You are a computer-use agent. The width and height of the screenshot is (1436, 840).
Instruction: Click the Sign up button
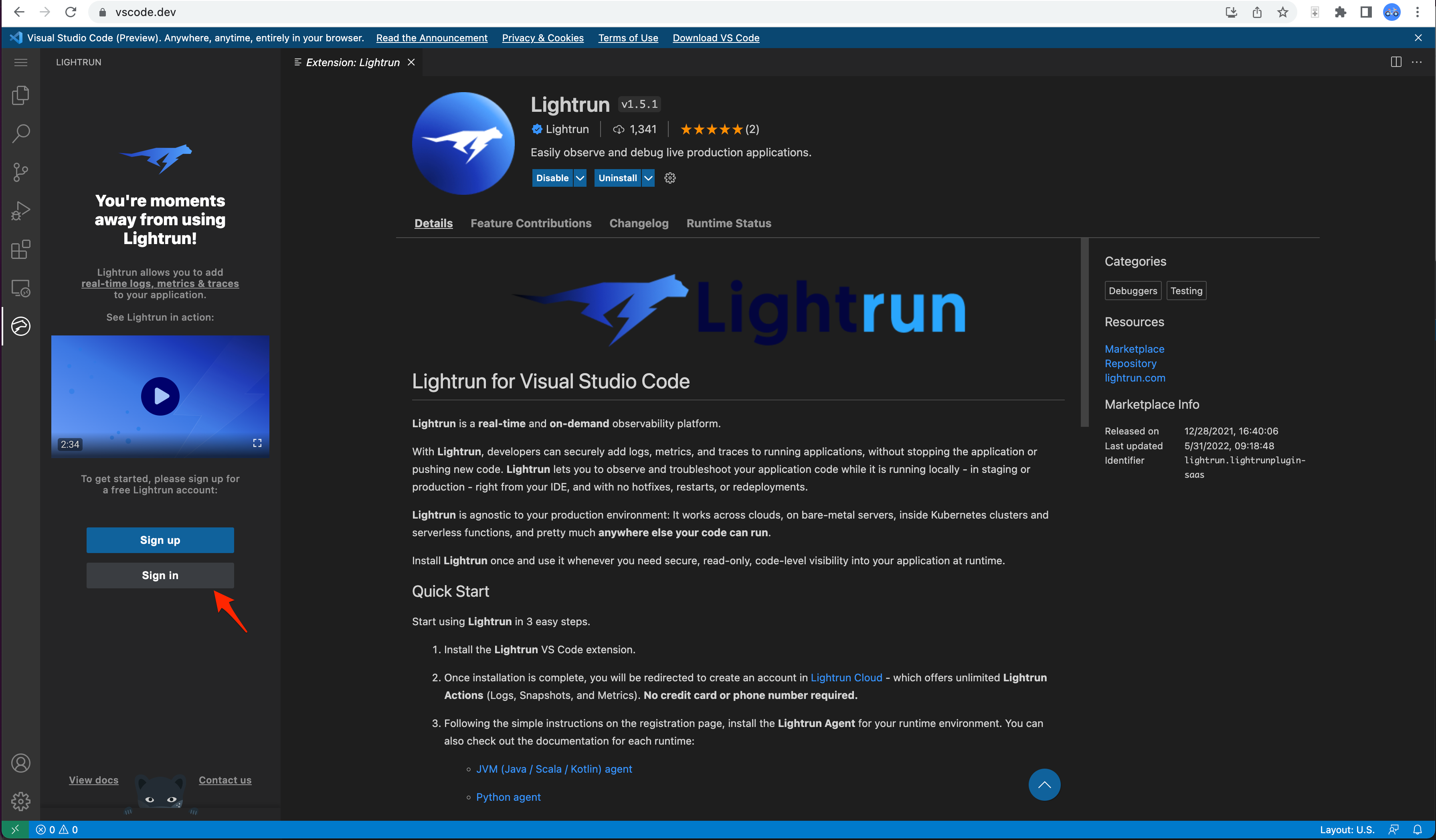pos(160,540)
